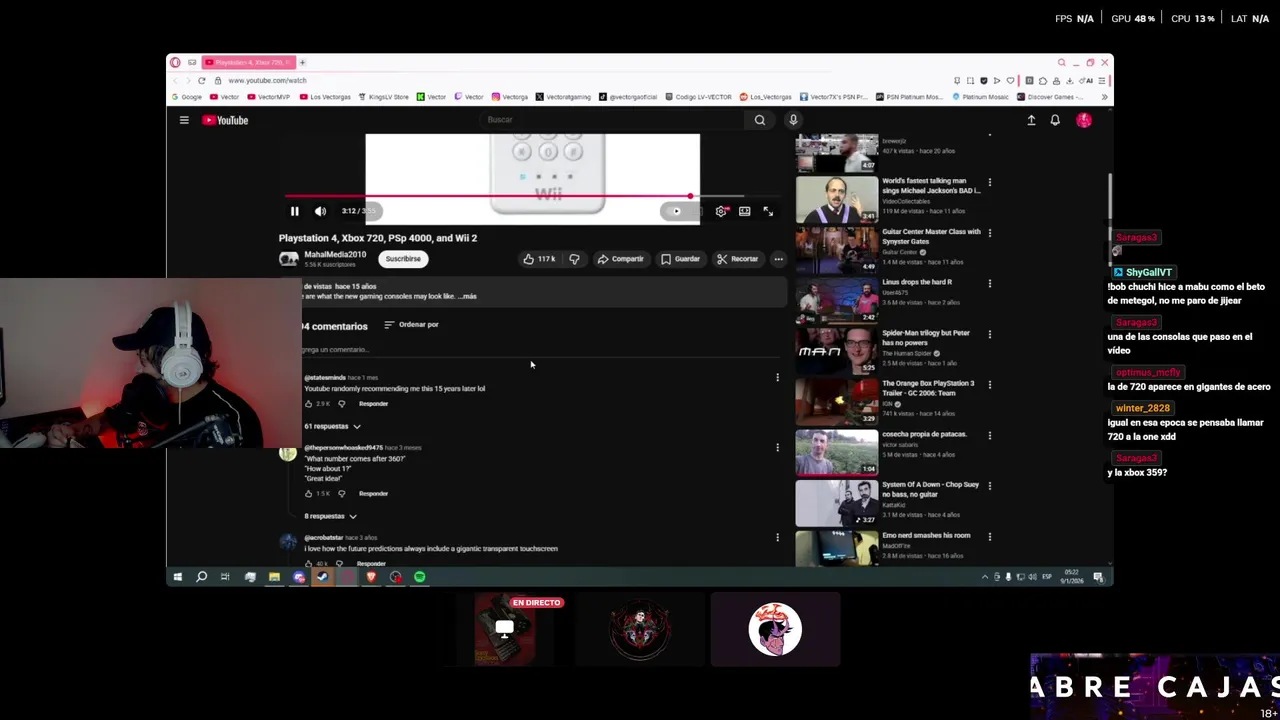The image size is (1280, 720).
Task: Open the YouTube notifications bell
Action: (x=1055, y=120)
